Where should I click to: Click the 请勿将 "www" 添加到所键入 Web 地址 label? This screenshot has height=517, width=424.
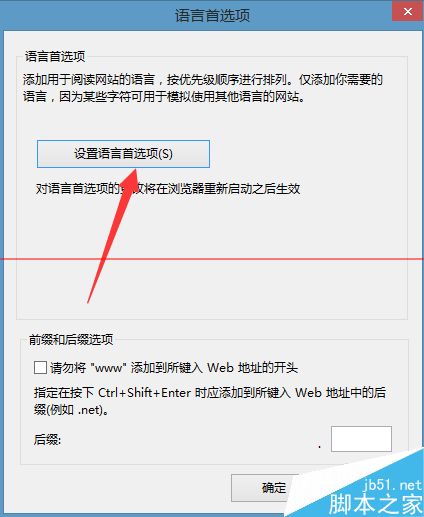click(x=174, y=368)
